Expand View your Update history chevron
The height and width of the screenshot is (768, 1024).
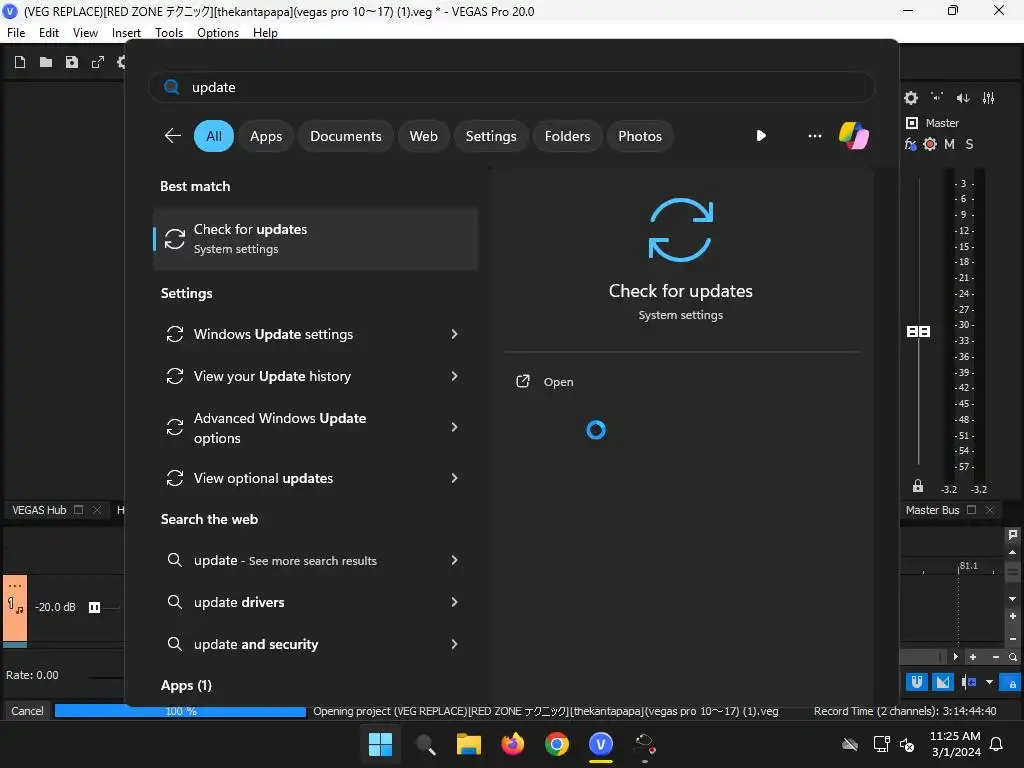tap(455, 376)
